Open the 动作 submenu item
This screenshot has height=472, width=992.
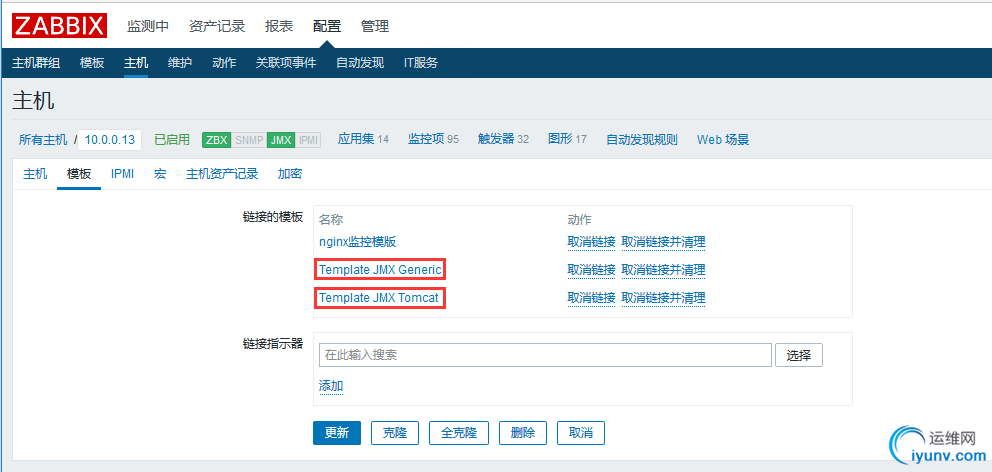[x=224, y=63]
